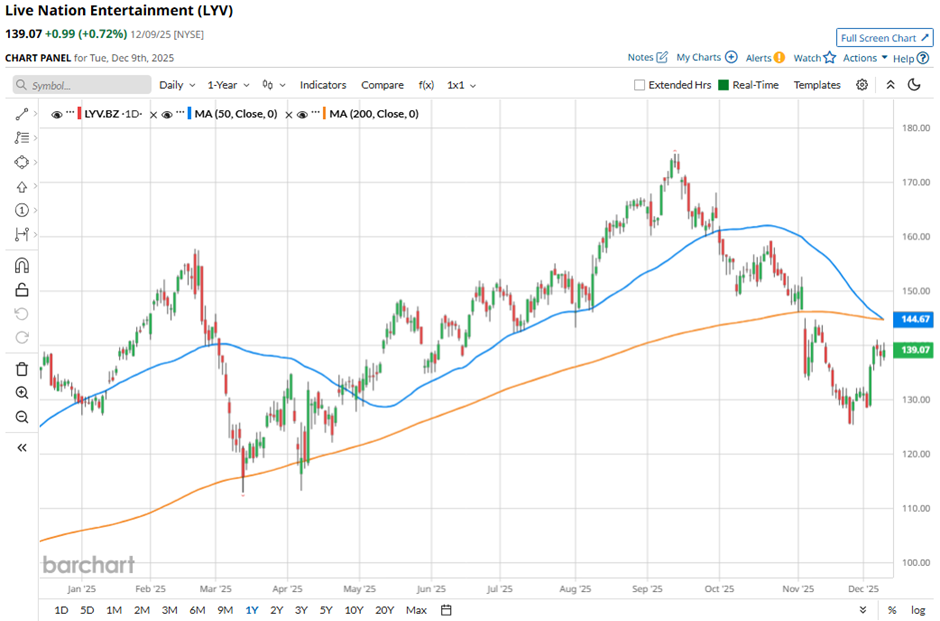Click the Full Screen Chart button

click(884, 38)
